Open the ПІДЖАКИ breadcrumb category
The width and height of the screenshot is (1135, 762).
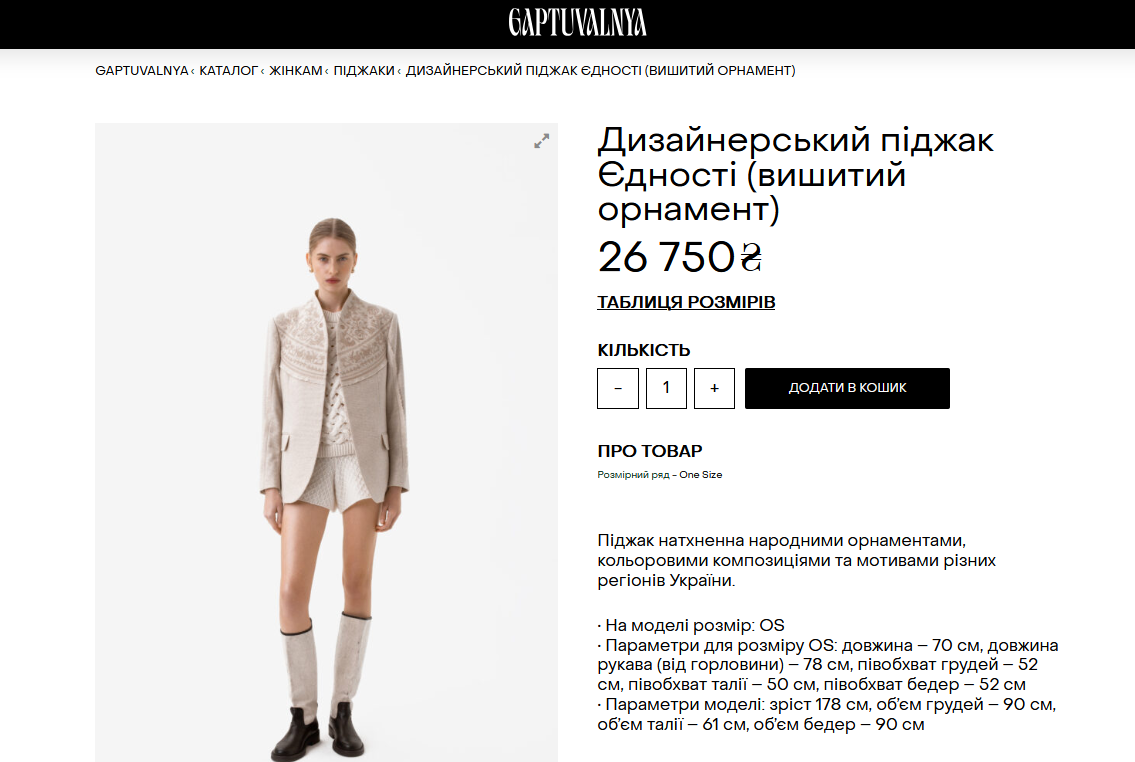coord(364,70)
